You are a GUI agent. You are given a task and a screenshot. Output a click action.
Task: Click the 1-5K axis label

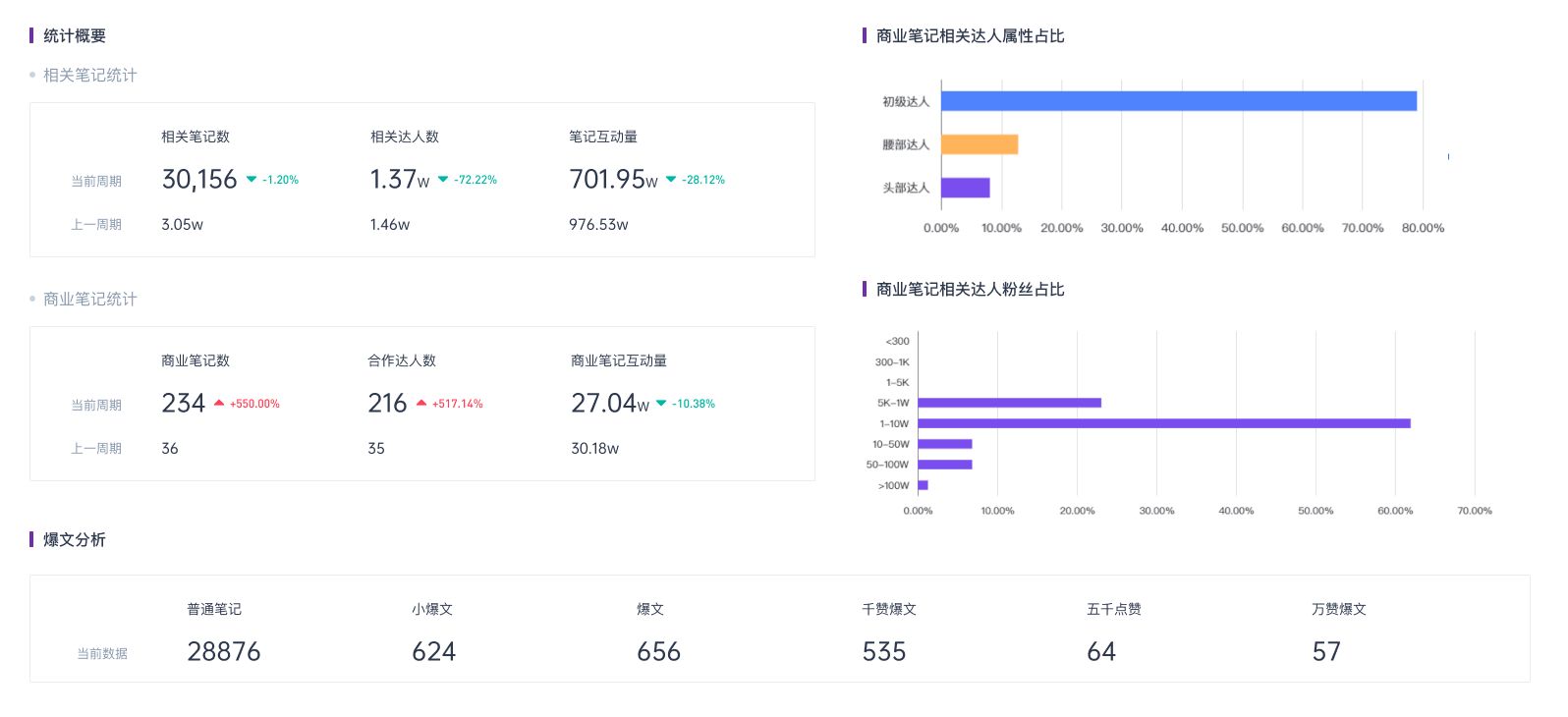coord(898,382)
